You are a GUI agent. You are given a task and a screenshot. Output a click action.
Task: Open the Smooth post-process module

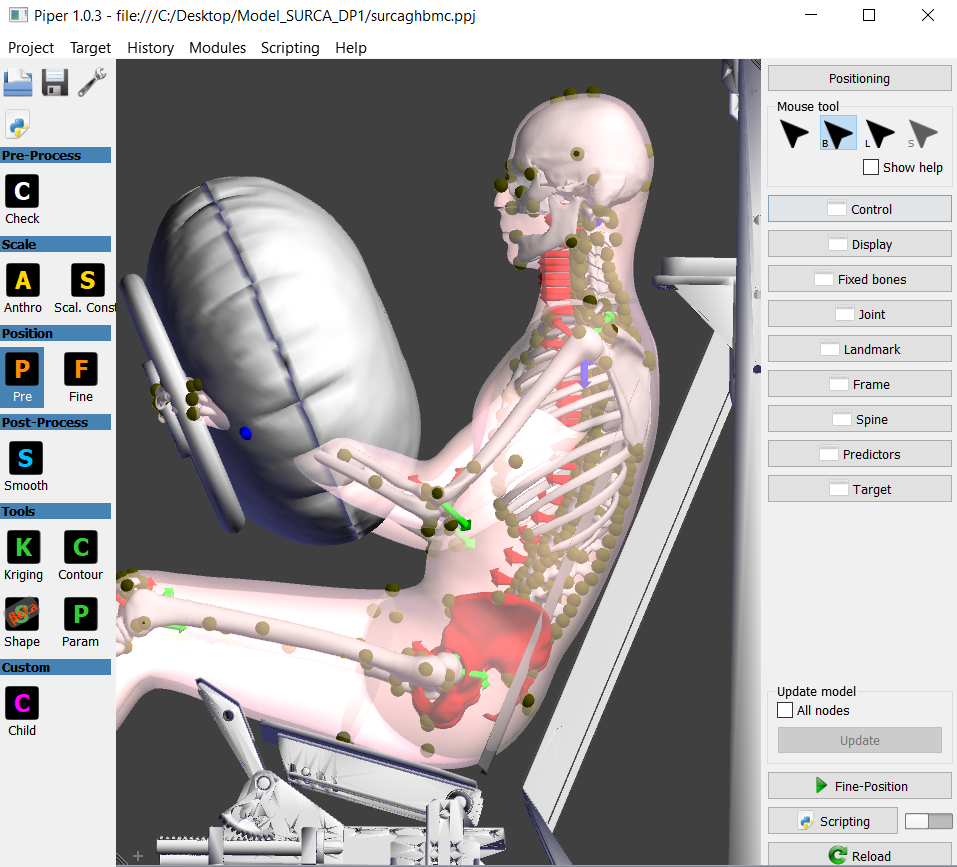pyautogui.click(x=26, y=467)
